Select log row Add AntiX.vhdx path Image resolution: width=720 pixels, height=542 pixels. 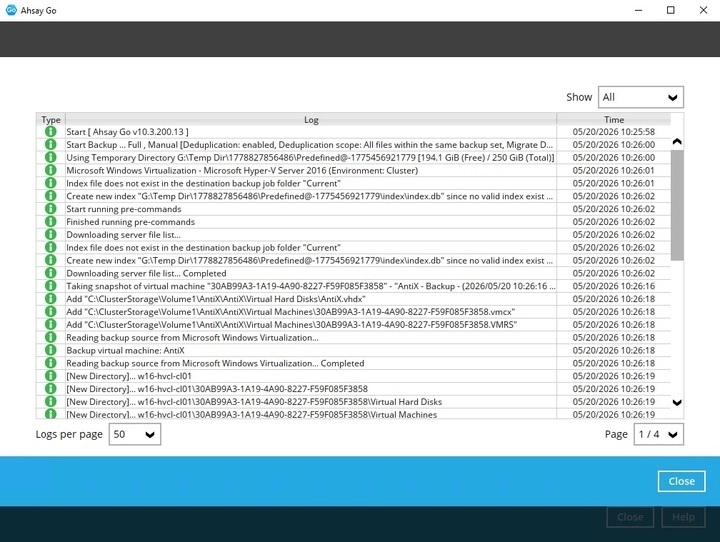pos(353,299)
